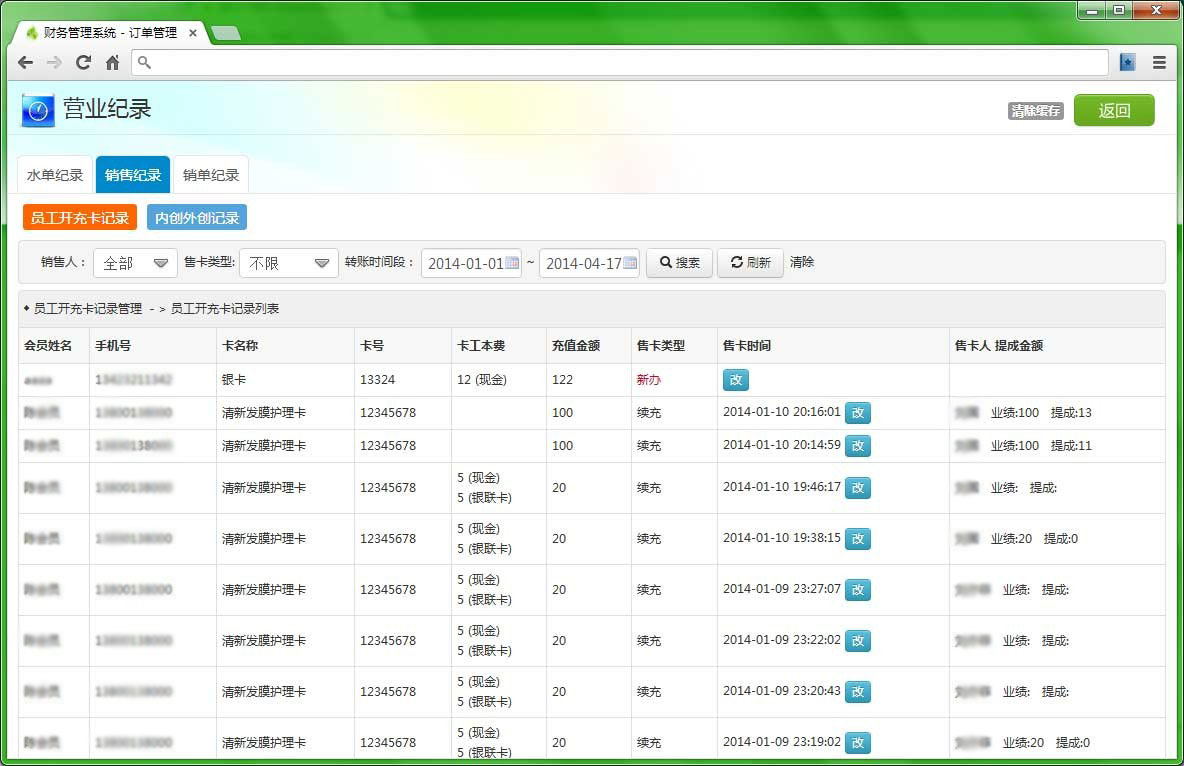Click 改 for the 2014-01-10 20:14:59 record
The height and width of the screenshot is (766, 1184).
click(x=858, y=446)
